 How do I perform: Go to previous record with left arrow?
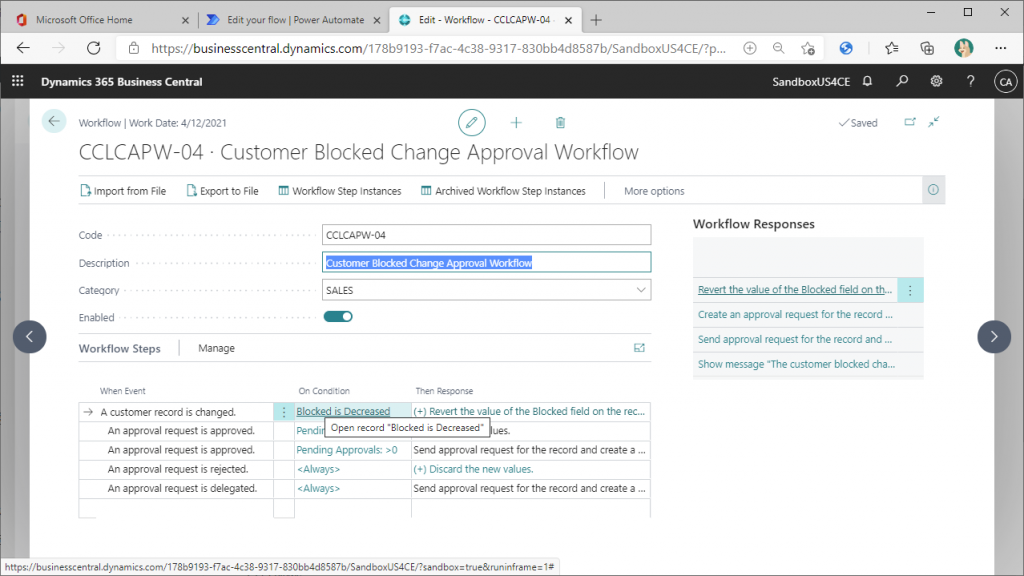click(x=29, y=336)
